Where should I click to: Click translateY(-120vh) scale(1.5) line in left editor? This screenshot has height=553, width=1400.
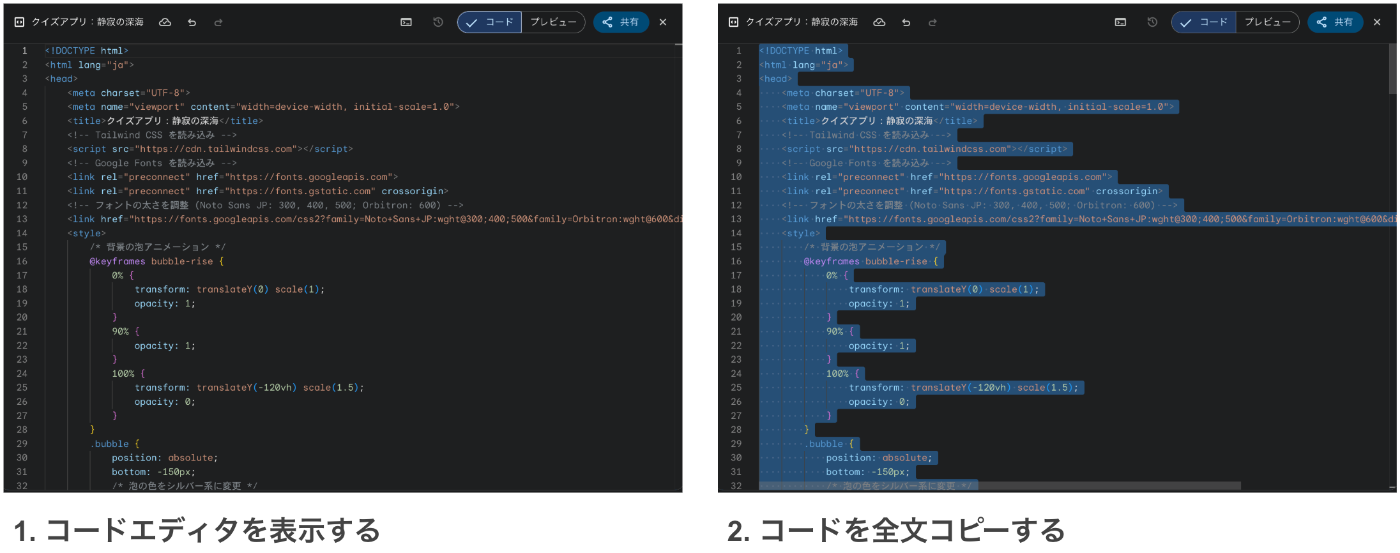pyautogui.click(x=249, y=387)
